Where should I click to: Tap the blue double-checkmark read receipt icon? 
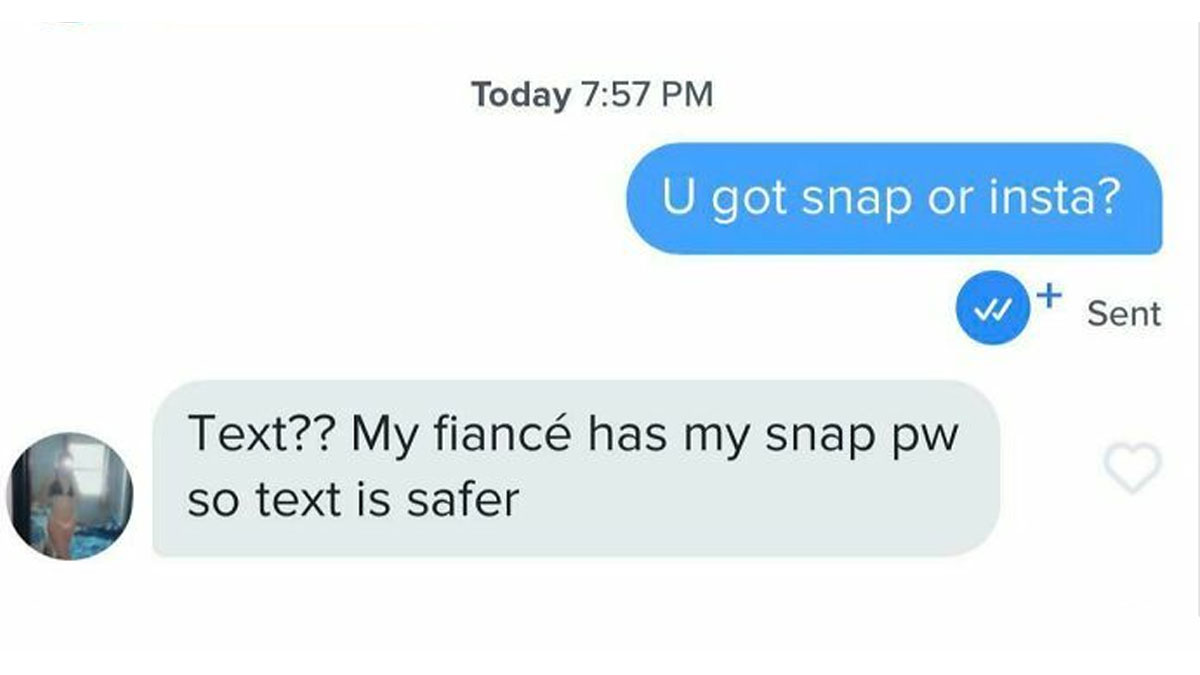988,313
